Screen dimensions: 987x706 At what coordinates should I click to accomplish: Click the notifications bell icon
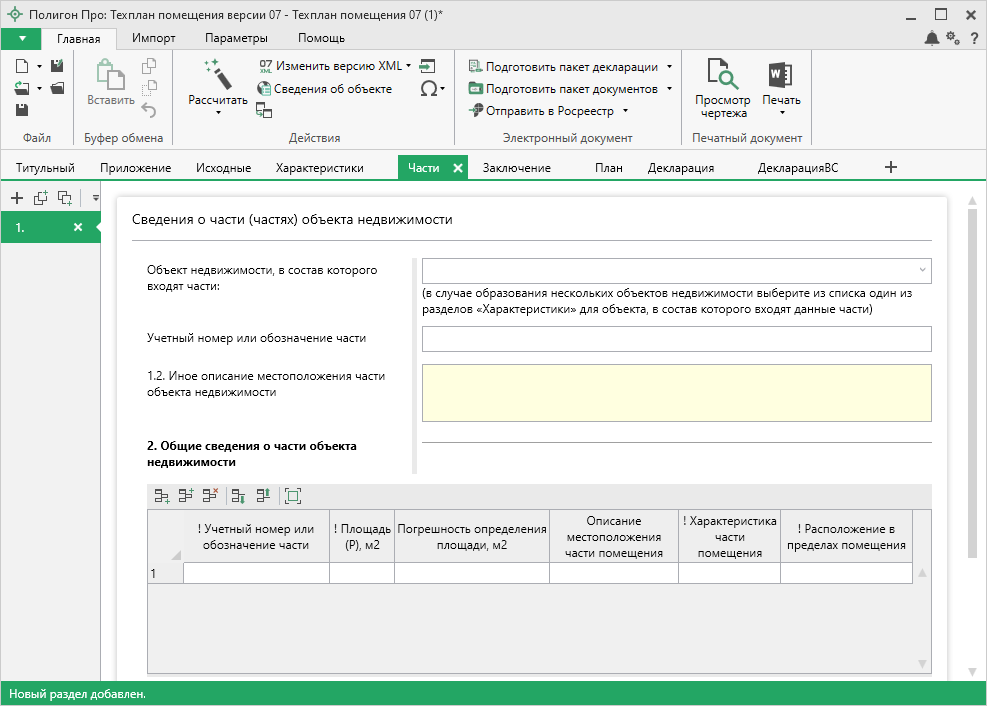[x=931, y=38]
